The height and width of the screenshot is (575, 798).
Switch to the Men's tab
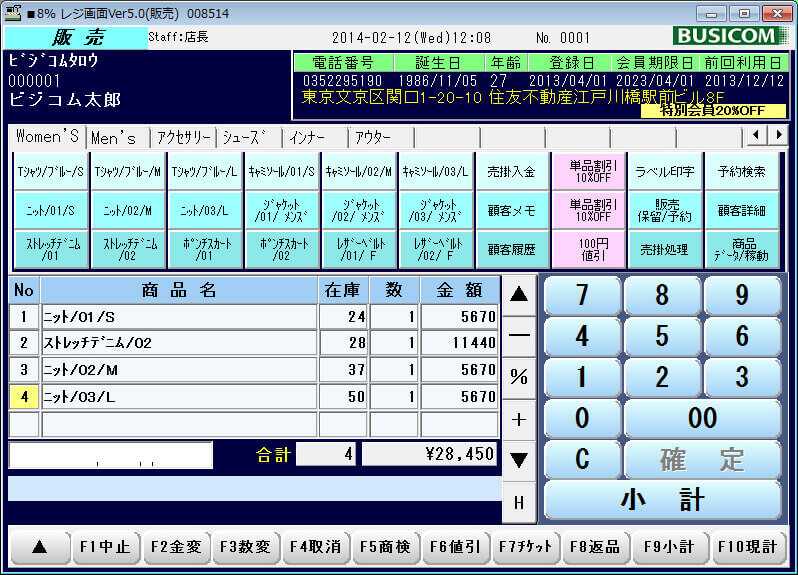click(113, 137)
